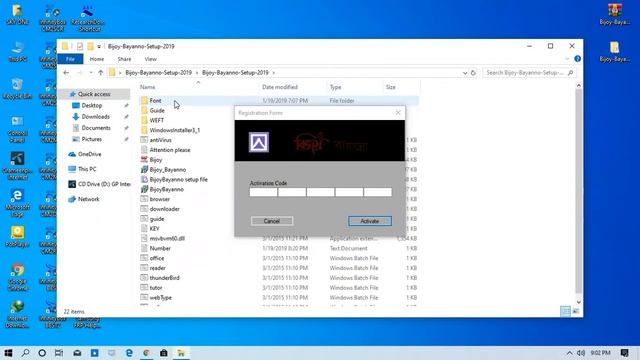
Task: Select the WEFT folder
Action: coord(157,120)
